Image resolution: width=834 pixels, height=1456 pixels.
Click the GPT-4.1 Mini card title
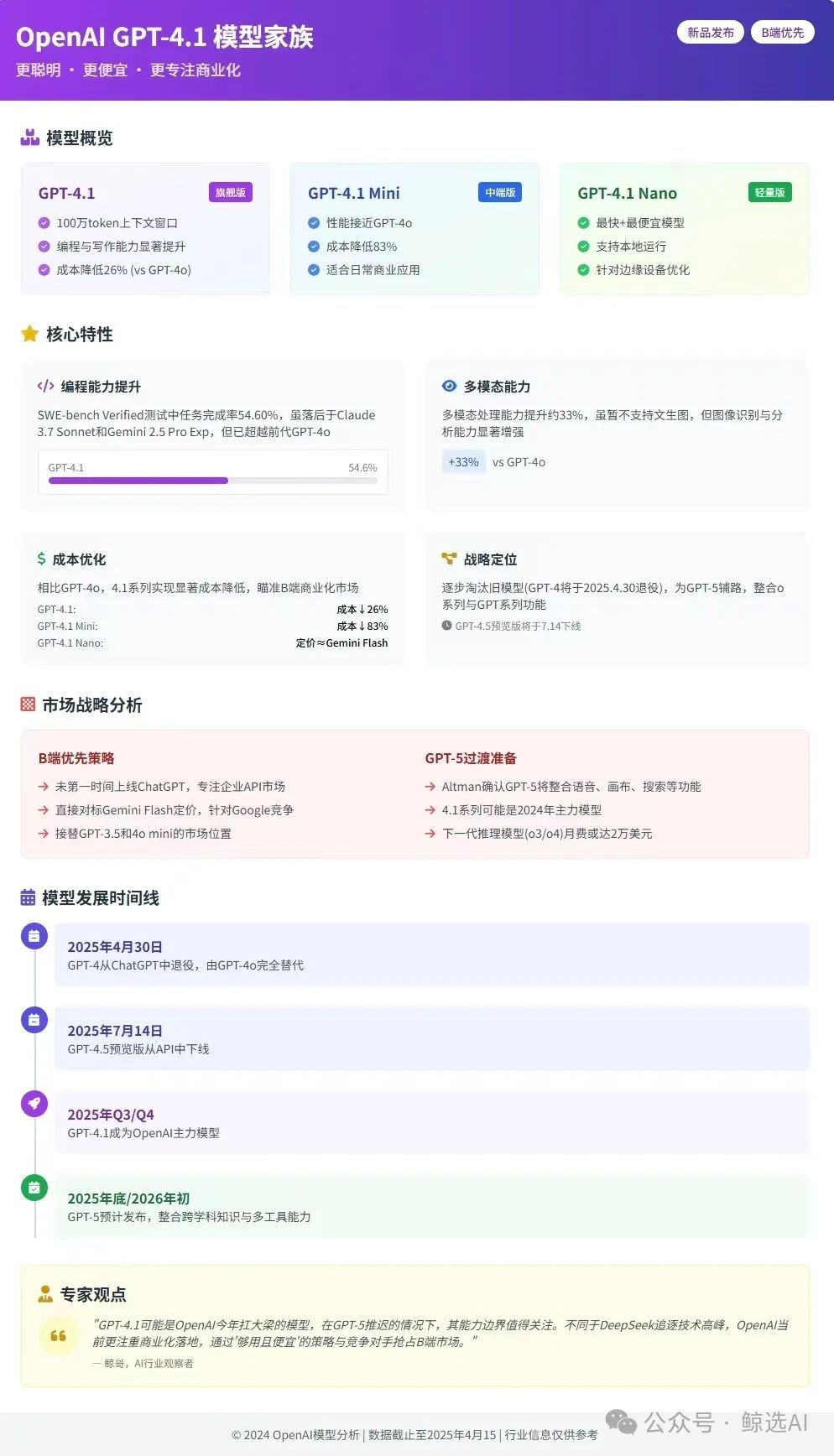354,193
